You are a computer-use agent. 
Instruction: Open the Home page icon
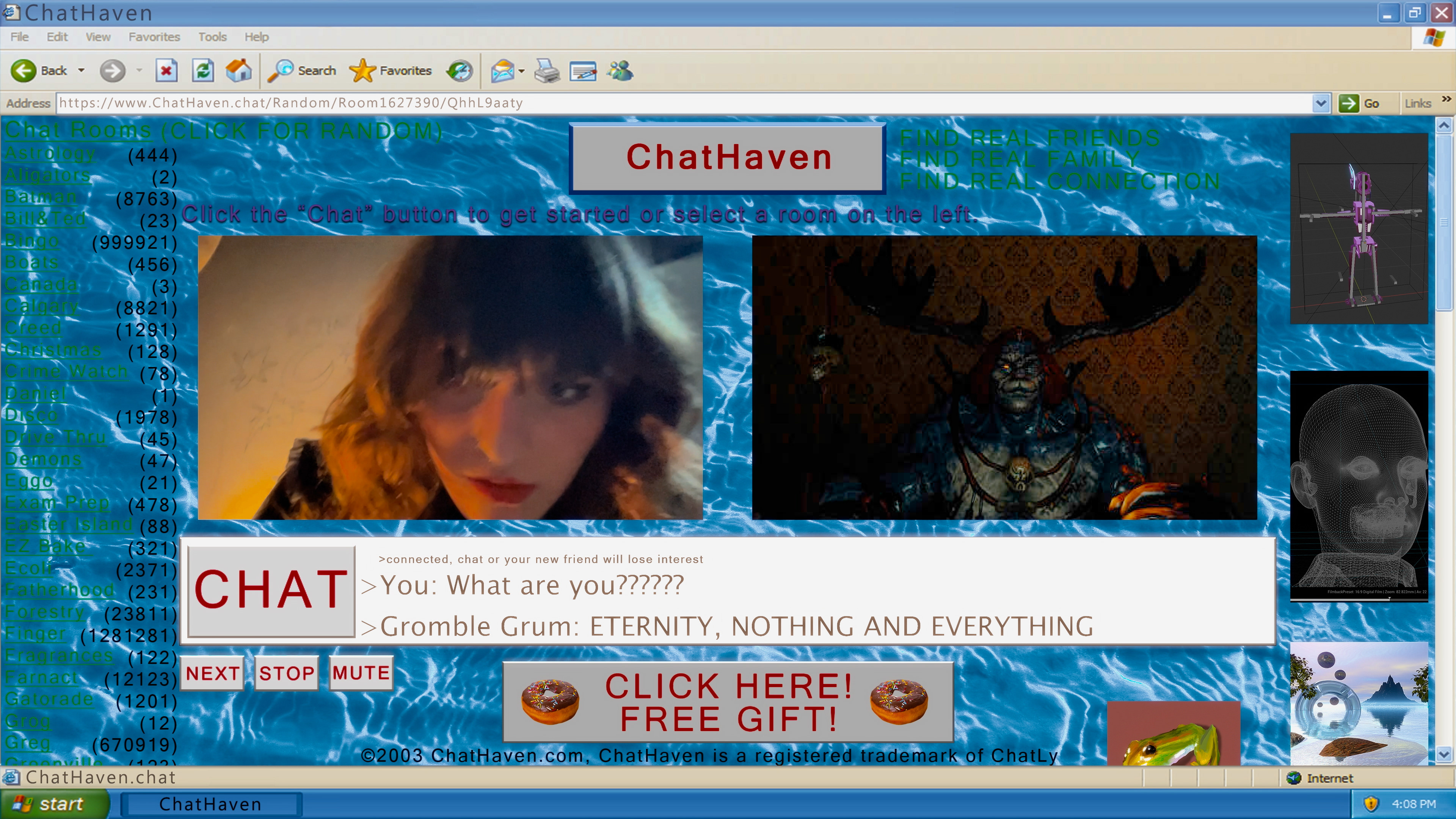click(x=238, y=71)
